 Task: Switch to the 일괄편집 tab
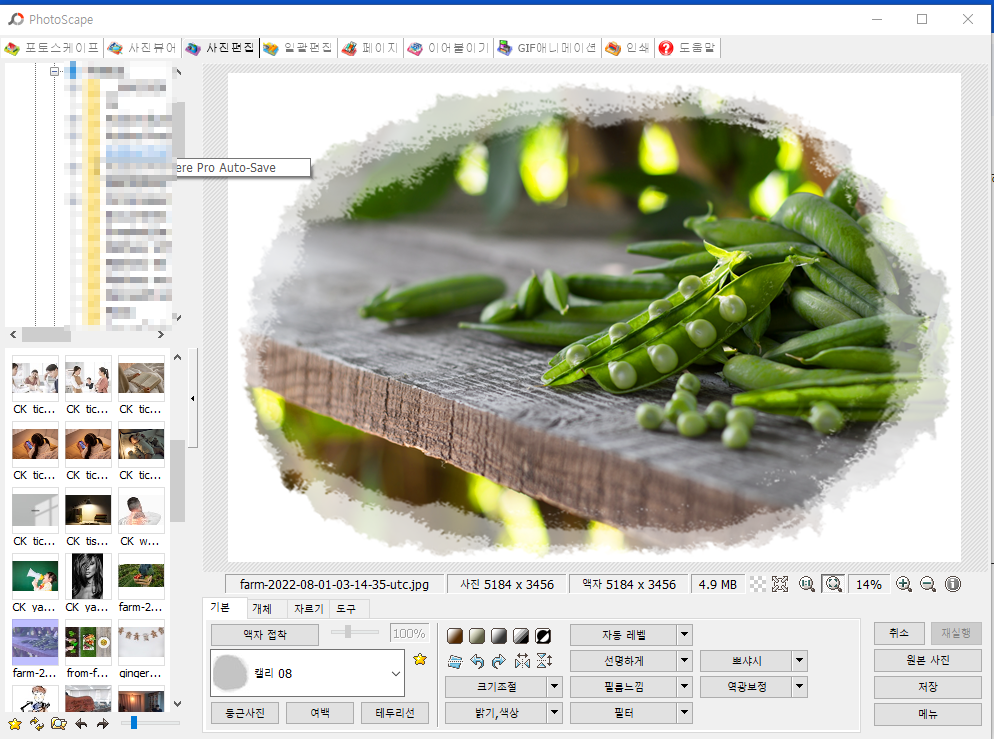coord(299,48)
